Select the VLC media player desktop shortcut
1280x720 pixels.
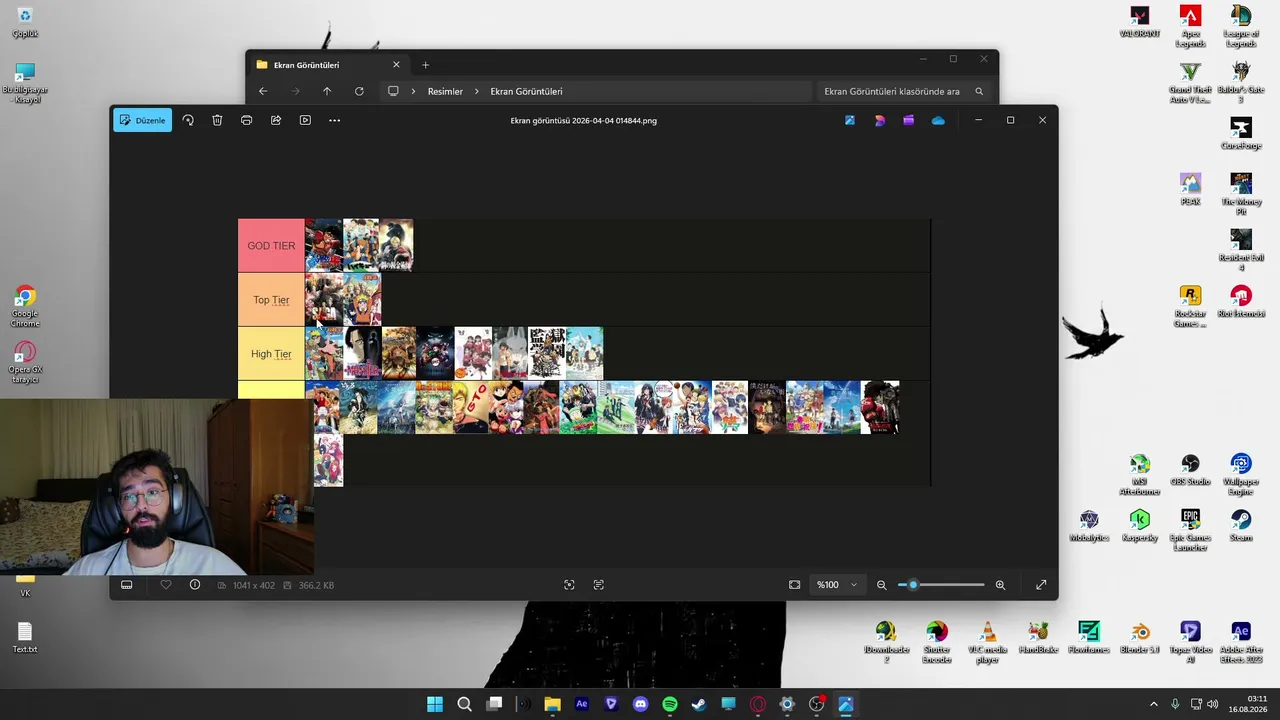pyautogui.click(x=987, y=642)
